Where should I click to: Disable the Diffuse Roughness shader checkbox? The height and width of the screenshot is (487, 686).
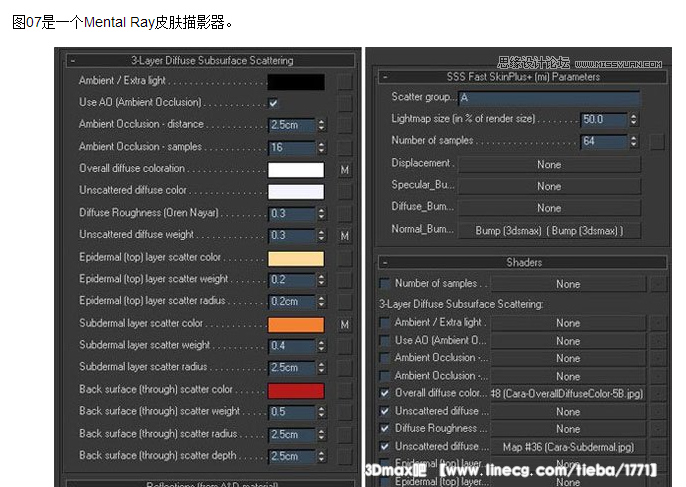coord(385,428)
